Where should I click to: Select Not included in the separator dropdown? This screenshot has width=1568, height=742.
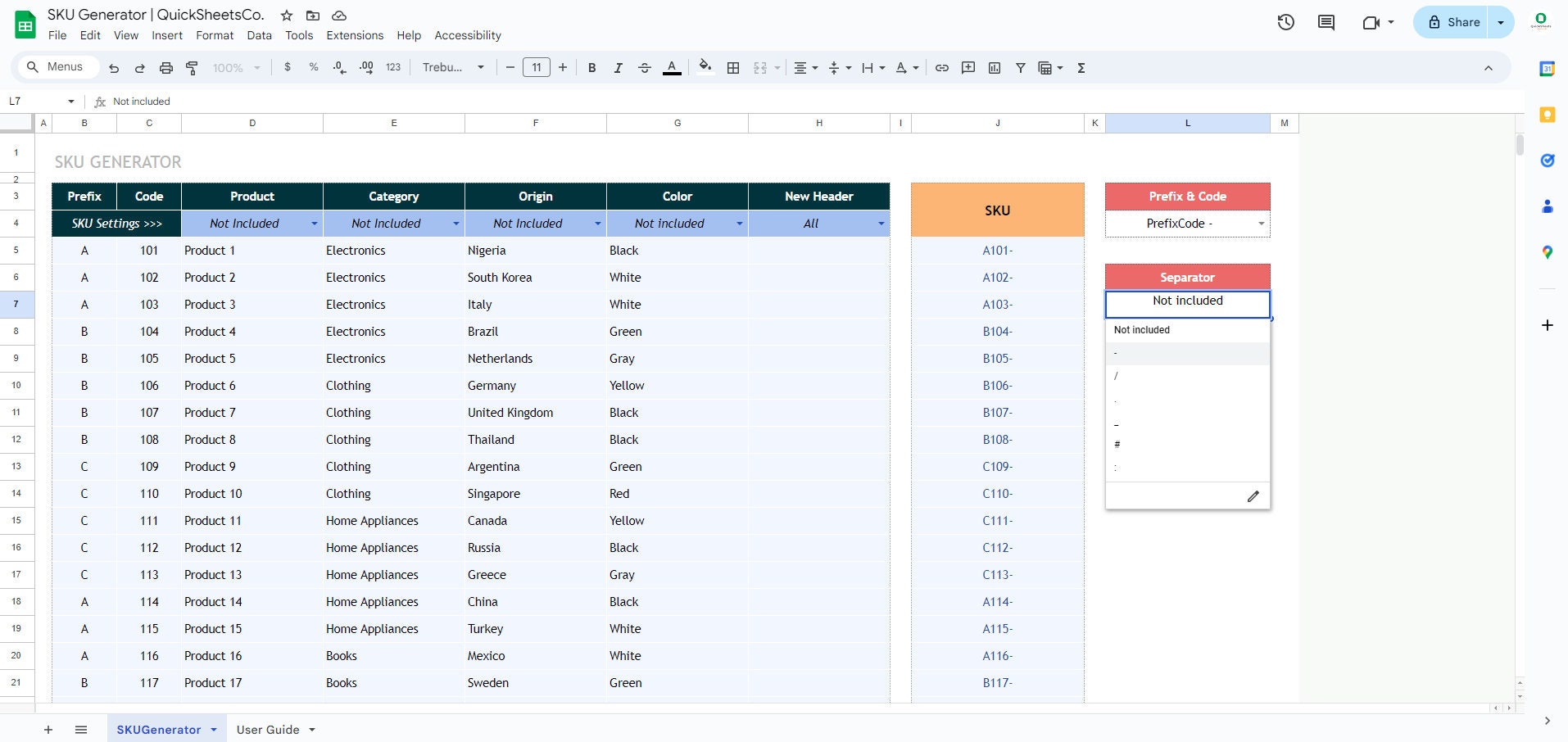click(x=1187, y=329)
